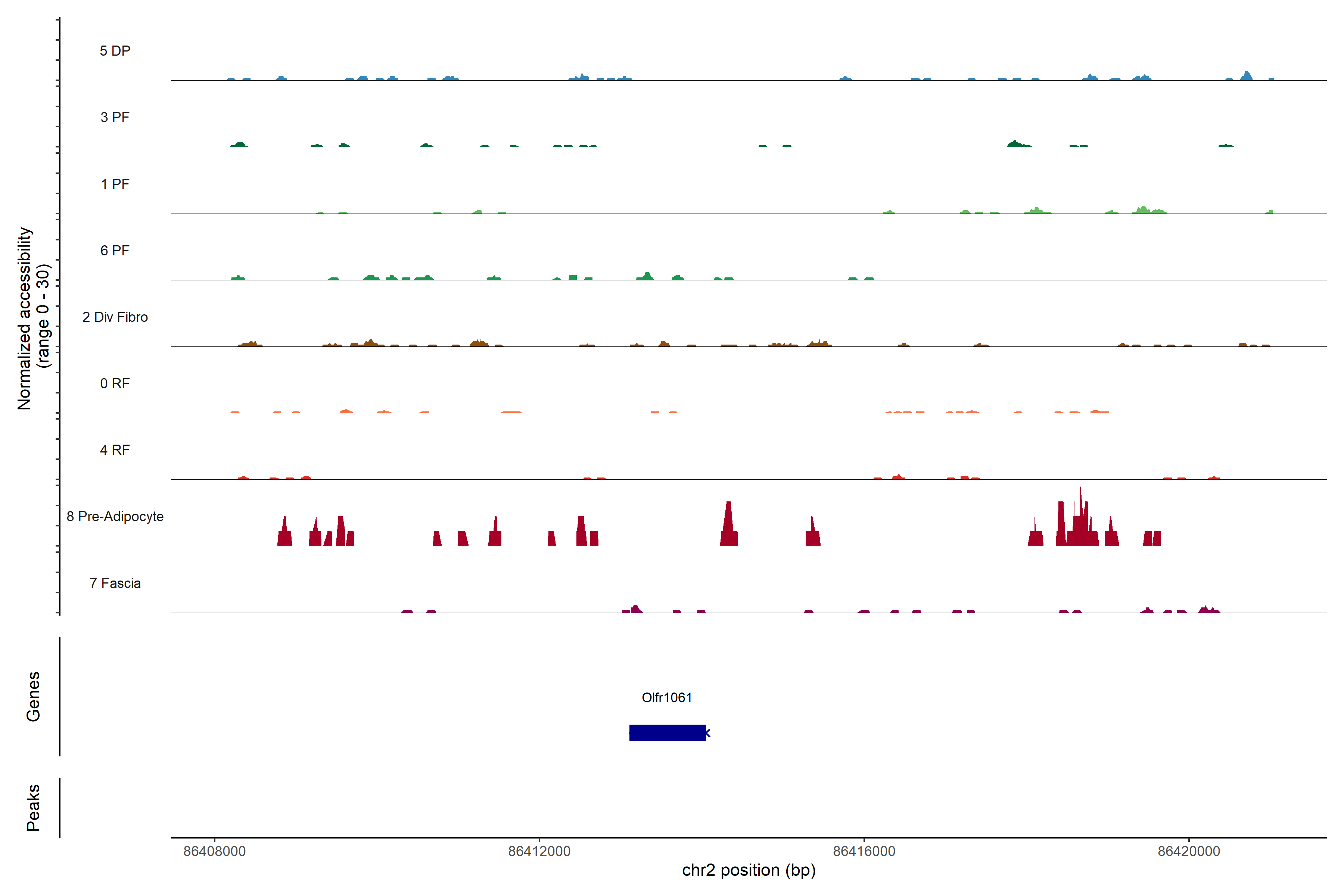The image size is (1344, 896).
Task: Click the 4 RF track label
Action: 115,450
